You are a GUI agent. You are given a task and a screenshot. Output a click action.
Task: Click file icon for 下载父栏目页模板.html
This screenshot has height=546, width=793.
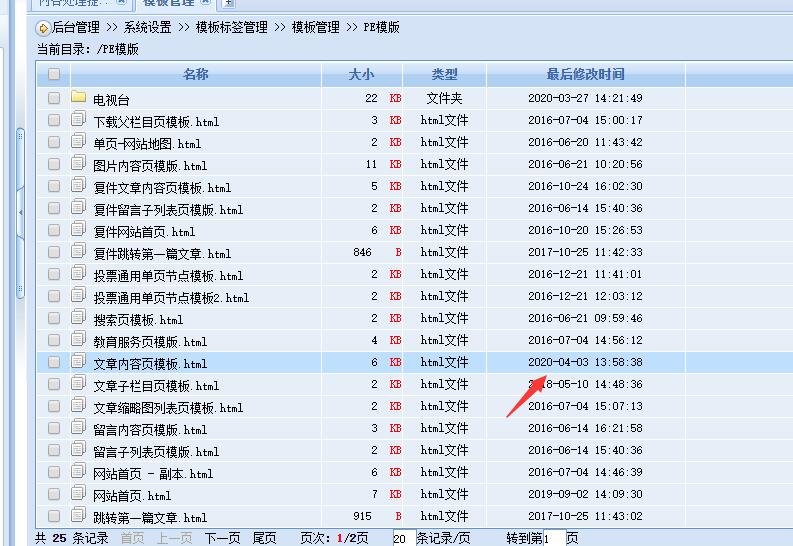coord(79,120)
